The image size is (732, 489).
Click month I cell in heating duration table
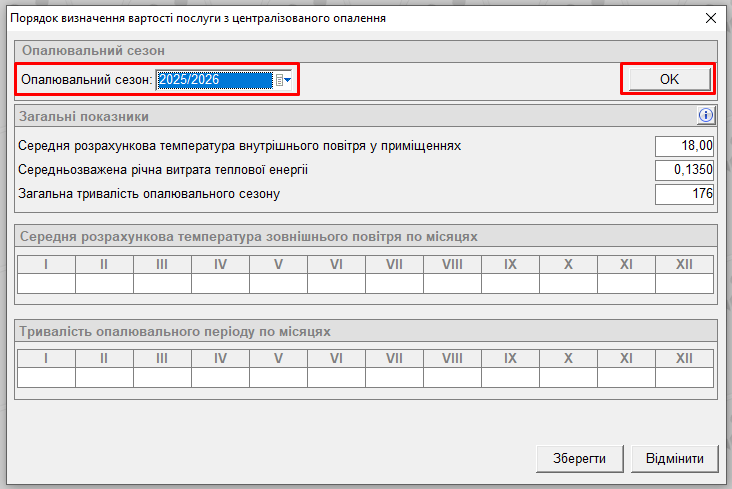46,377
